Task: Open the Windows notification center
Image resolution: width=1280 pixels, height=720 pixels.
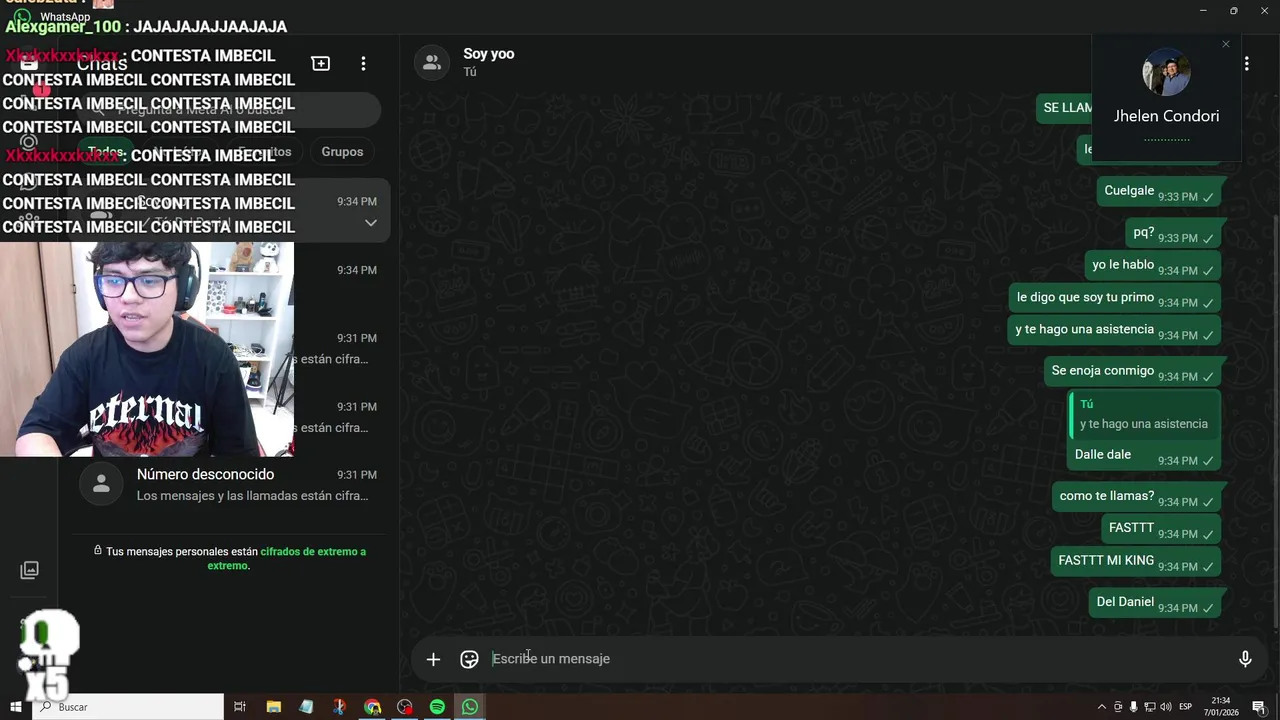Action: click(x=1259, y=707)
